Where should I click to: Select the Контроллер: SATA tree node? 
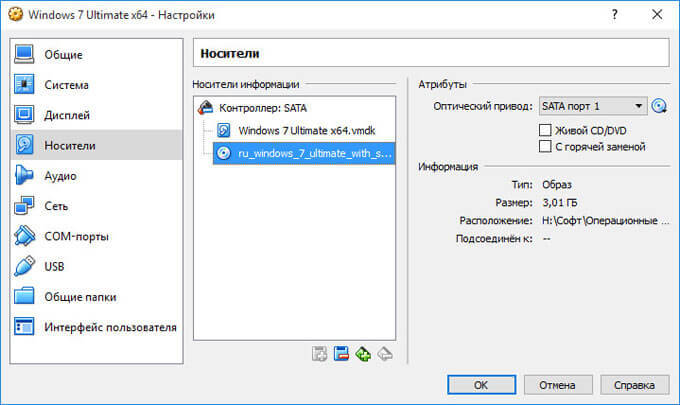click(x=262, y=107)
